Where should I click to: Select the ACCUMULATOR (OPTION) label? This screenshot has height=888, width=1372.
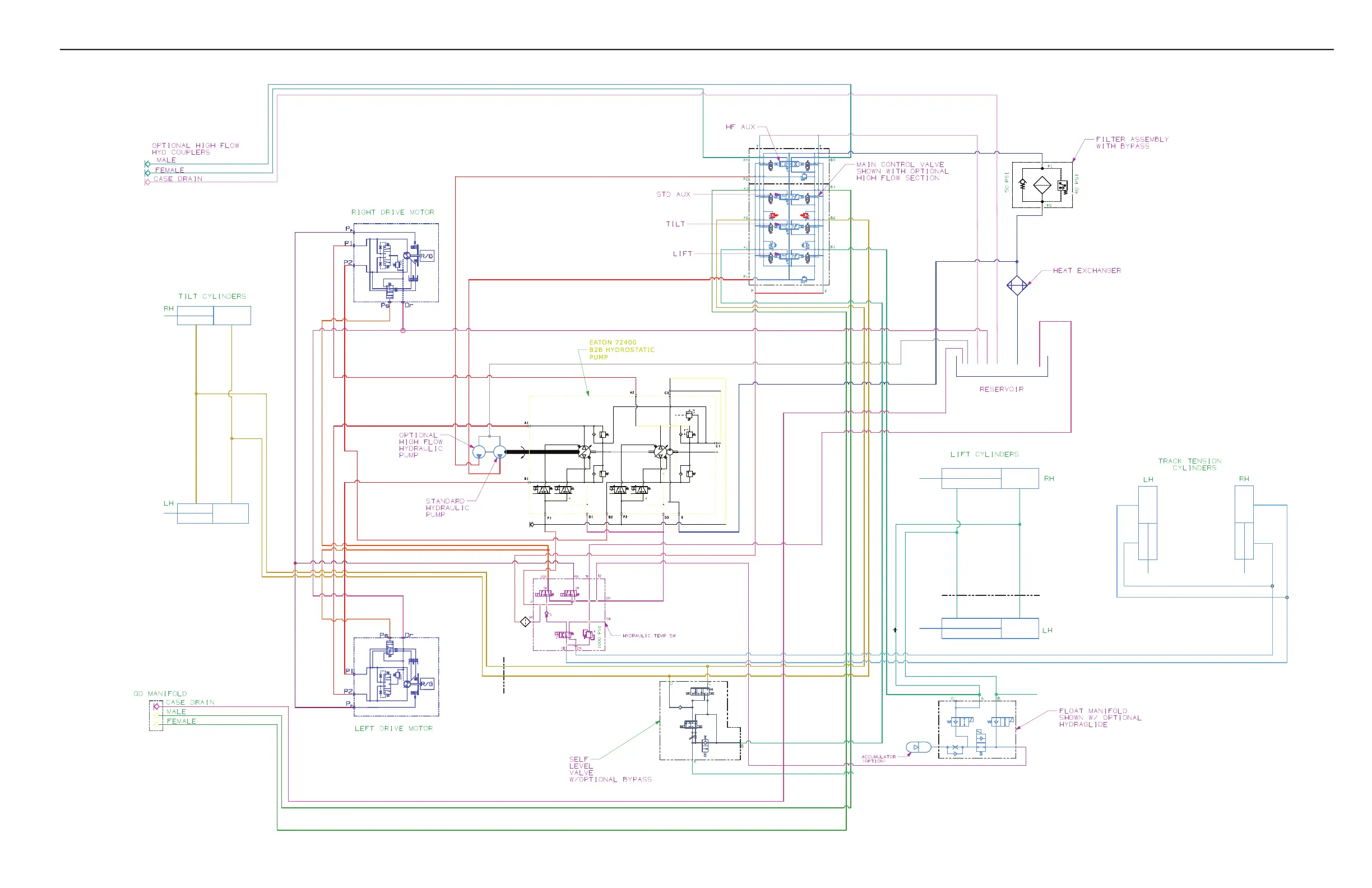click(x=879, y=759)
